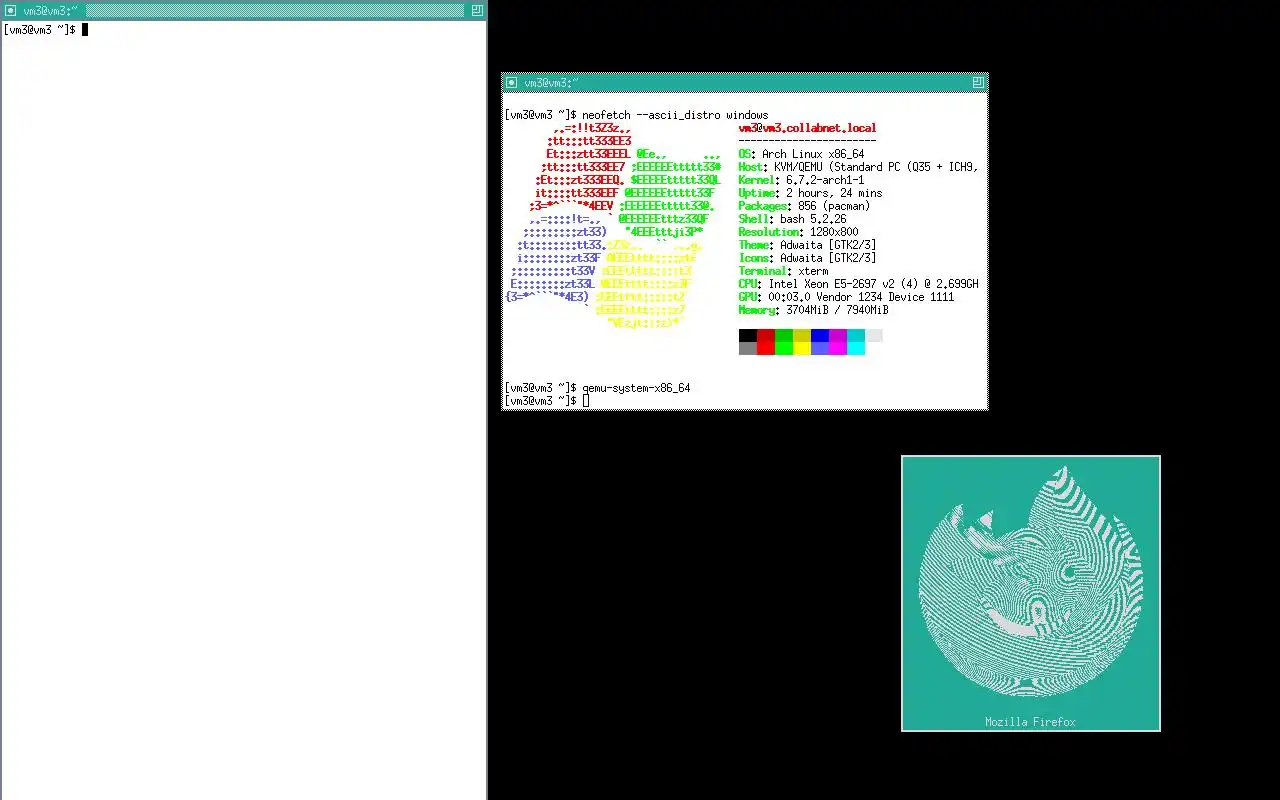
Task: Select neofetch terminal title bar "vm3@vm3:~"
Action: (745, 82)
